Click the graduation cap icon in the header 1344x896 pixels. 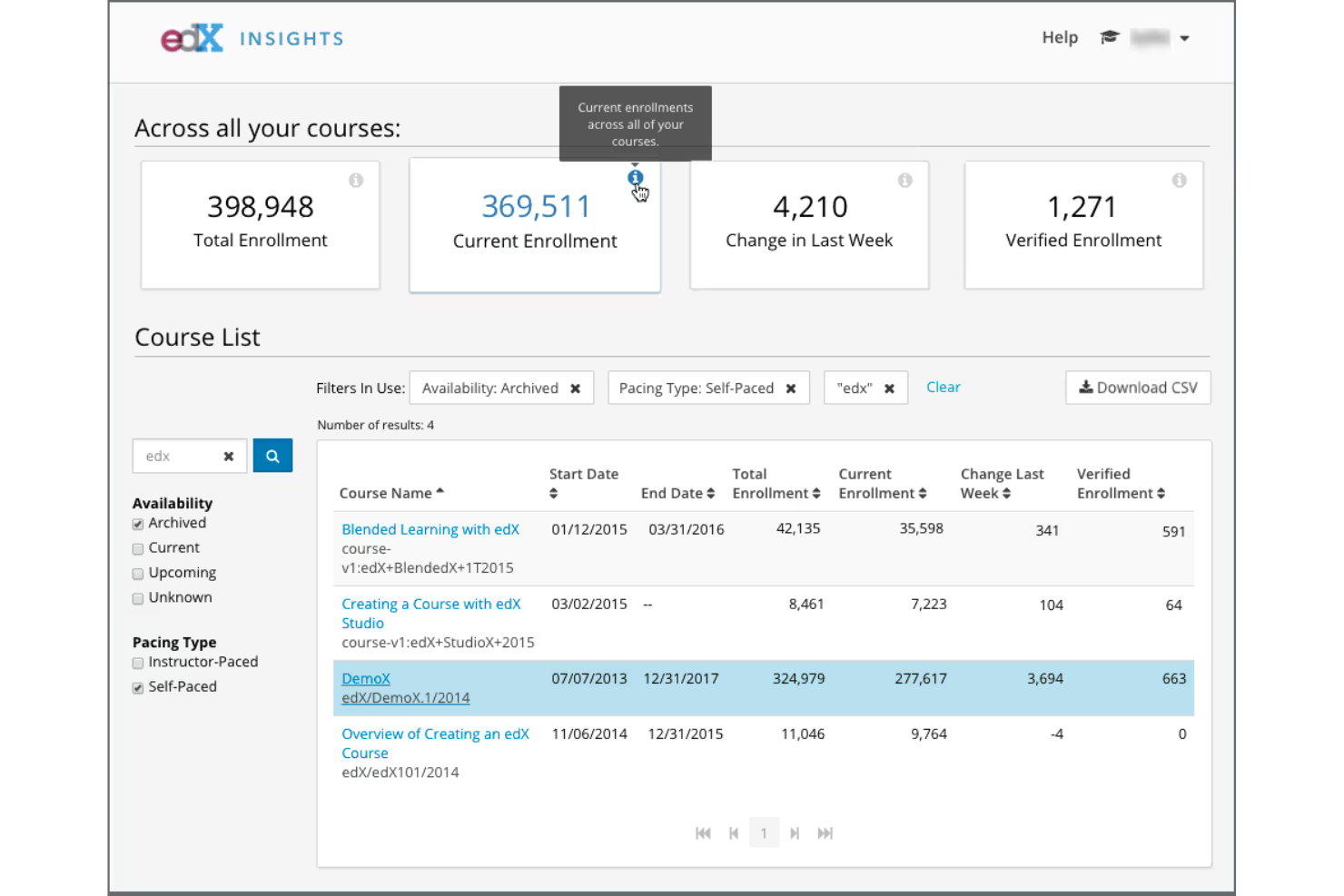click(x=1110, y=36)
